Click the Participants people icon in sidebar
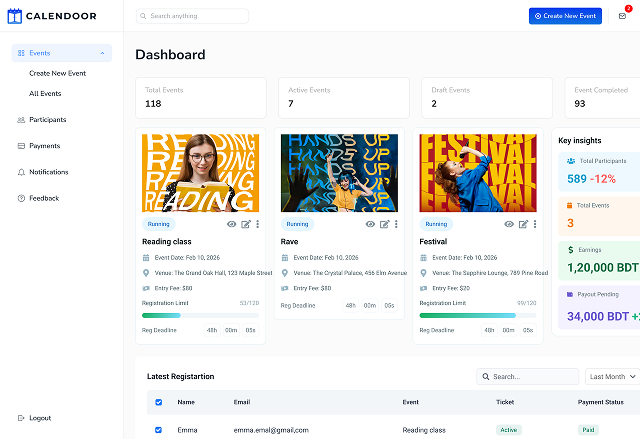This screenshot has width=640, height=439. point(21,120)
